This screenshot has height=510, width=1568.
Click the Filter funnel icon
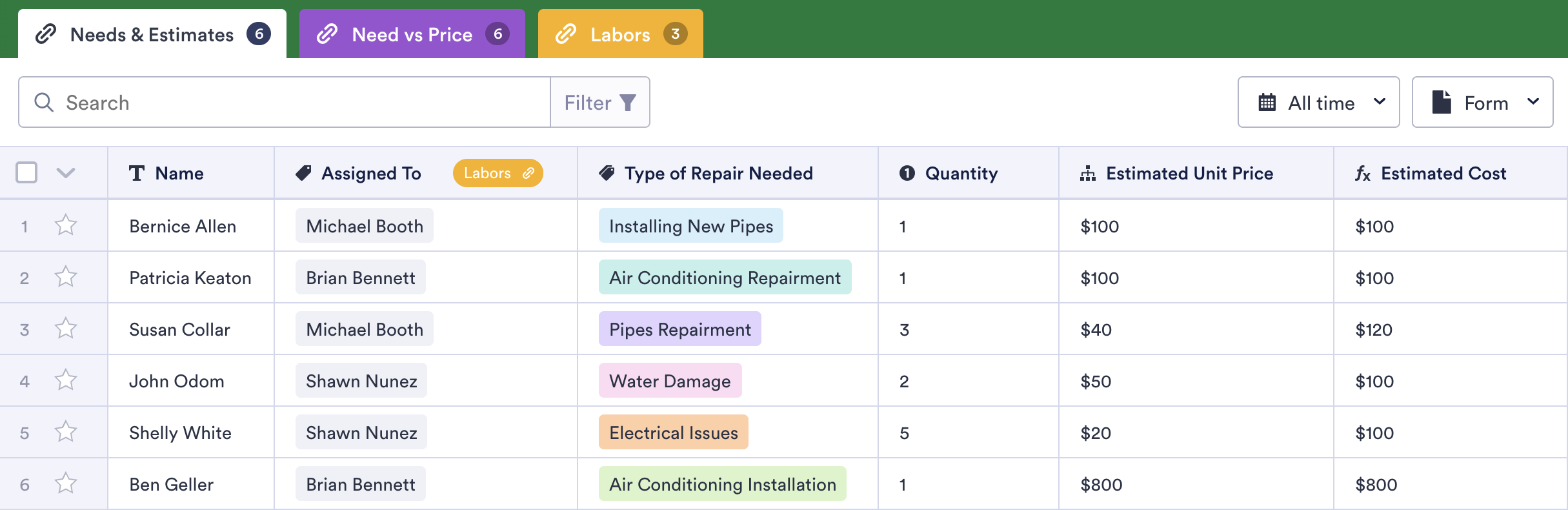click(x=627, y=103)
